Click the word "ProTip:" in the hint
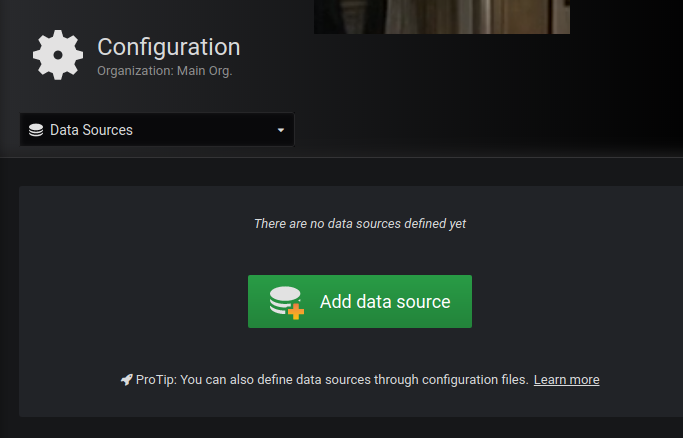 click(156, 380)
